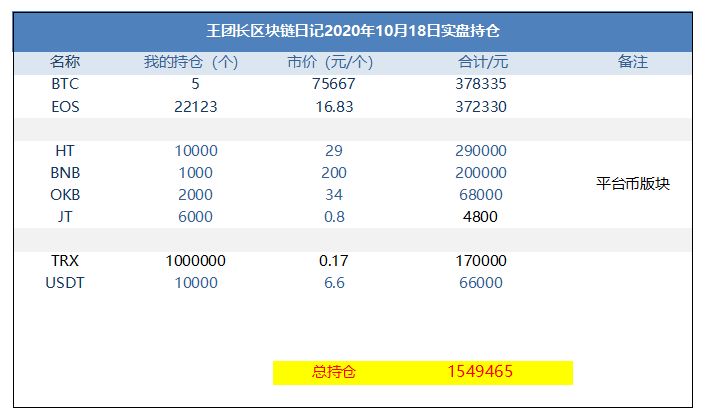Select BNB holding value 1000
This screenshot has height=420, width=710.
coord(196,173)
